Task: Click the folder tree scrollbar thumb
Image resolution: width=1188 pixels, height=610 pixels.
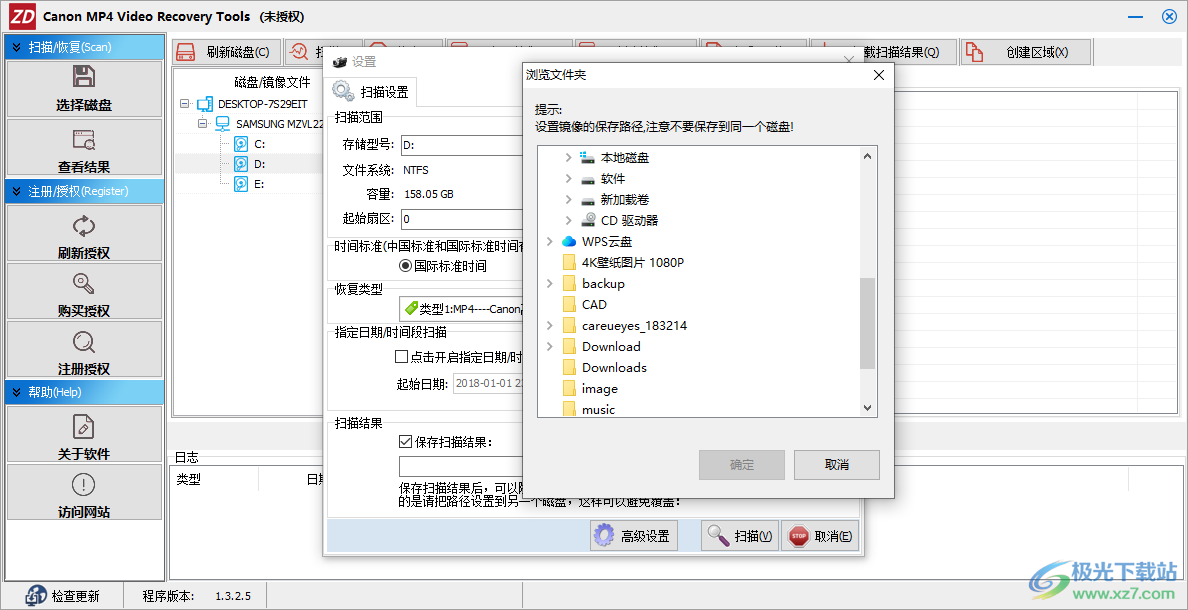Action: (x=868, y=323)
